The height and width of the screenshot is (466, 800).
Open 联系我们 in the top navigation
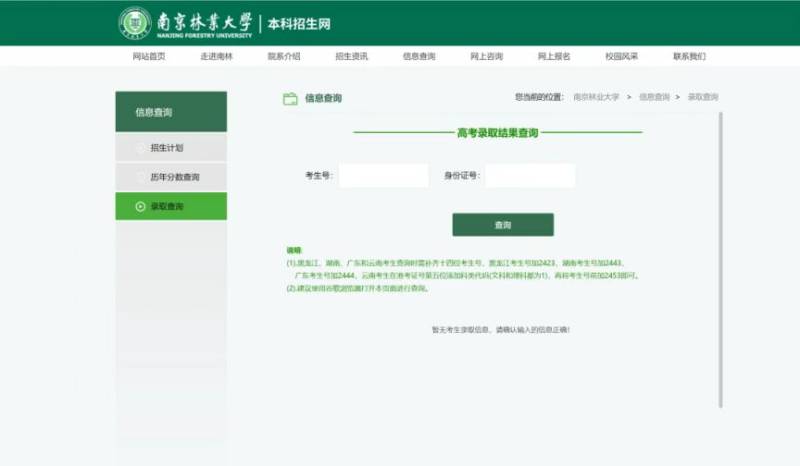[689, 57]
